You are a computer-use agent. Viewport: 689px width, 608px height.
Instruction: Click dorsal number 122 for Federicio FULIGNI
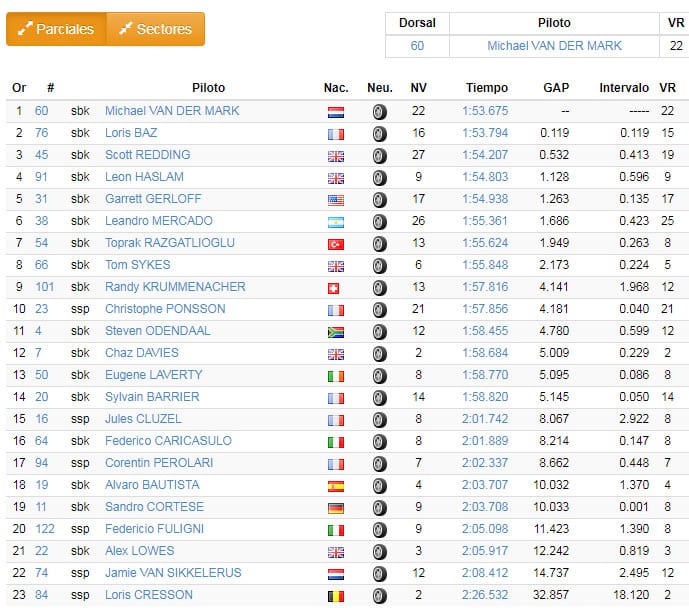point(46,529)
